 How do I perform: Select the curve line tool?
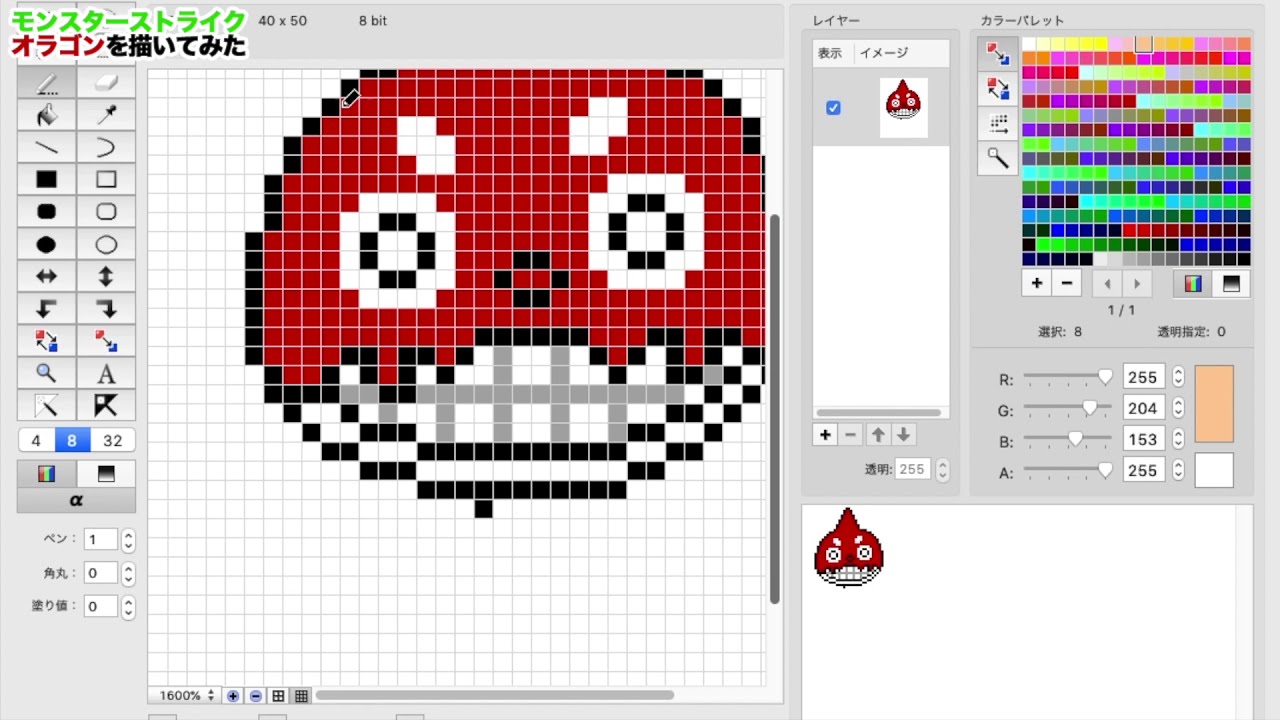point(106,148)
